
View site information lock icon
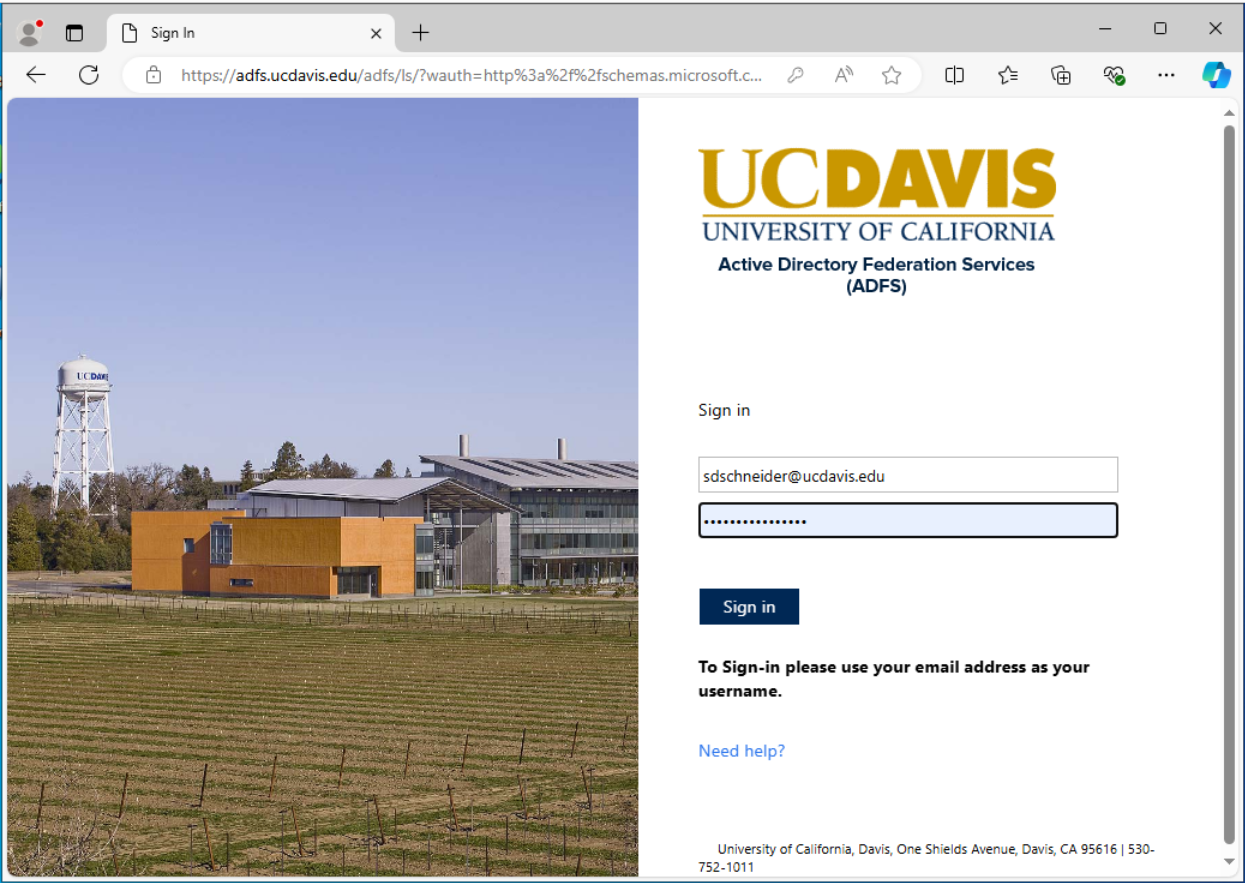[x=153, y=75]
